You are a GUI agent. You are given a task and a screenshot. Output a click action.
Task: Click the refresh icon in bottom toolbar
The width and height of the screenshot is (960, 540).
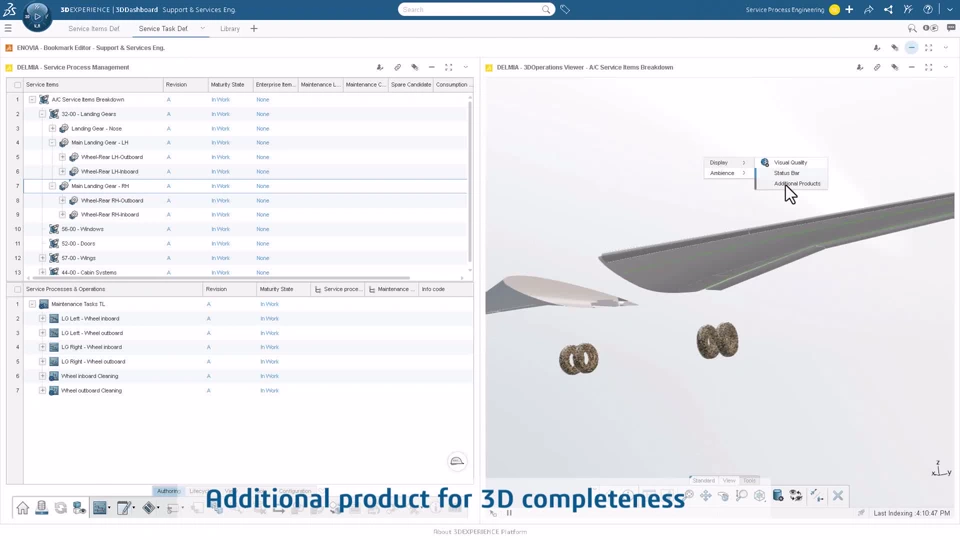(x=61, y=508)
